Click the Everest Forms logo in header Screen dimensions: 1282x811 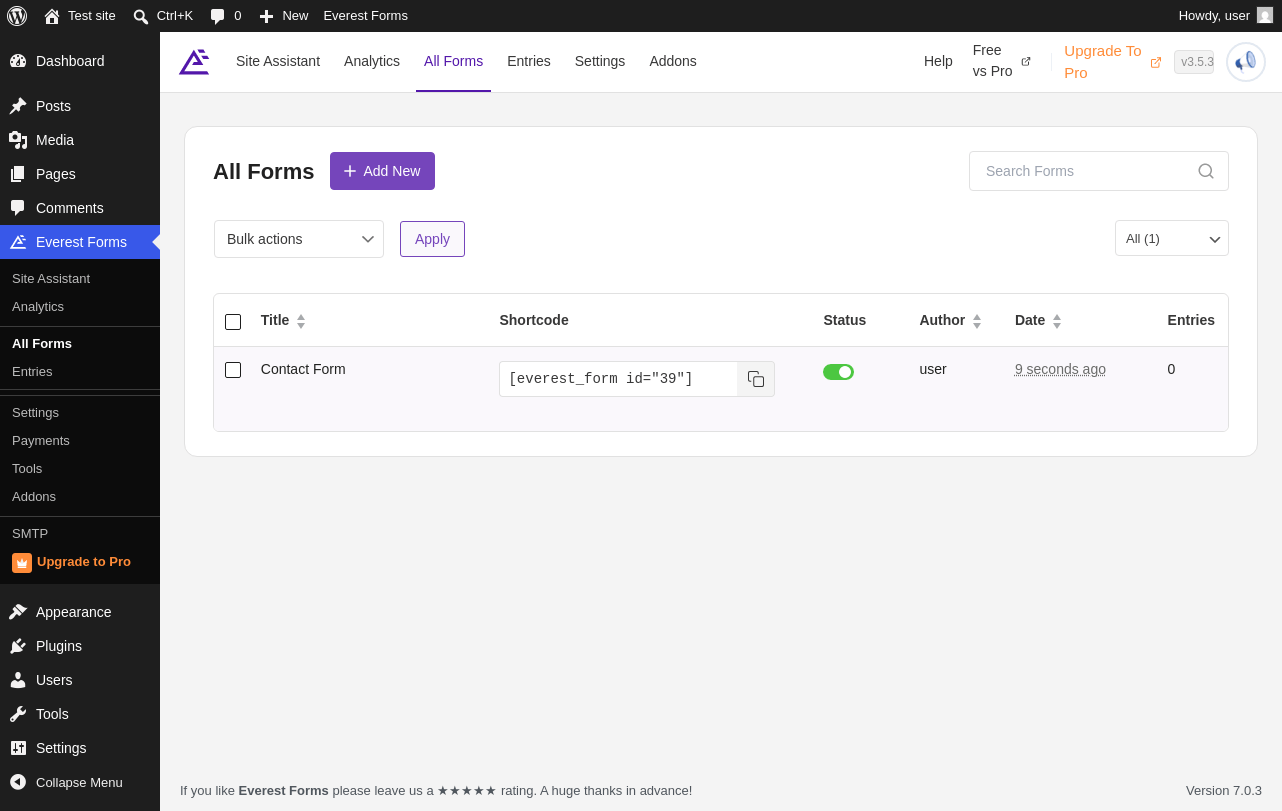pos(194,62)
